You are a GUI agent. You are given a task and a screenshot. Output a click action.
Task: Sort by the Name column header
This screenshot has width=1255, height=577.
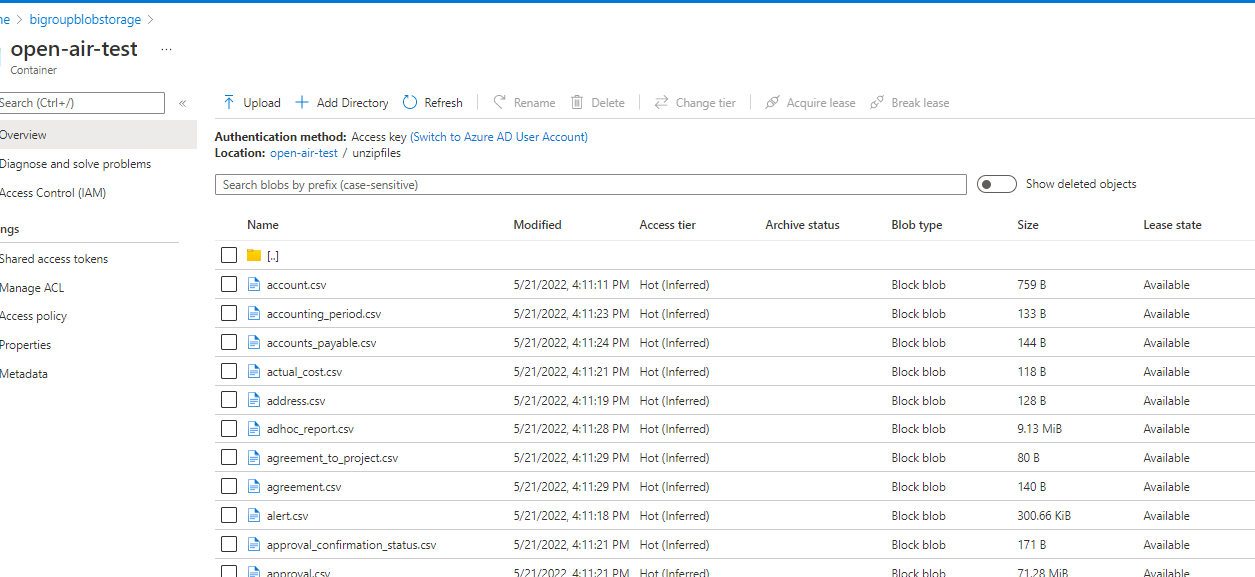(x=263, y=225)
